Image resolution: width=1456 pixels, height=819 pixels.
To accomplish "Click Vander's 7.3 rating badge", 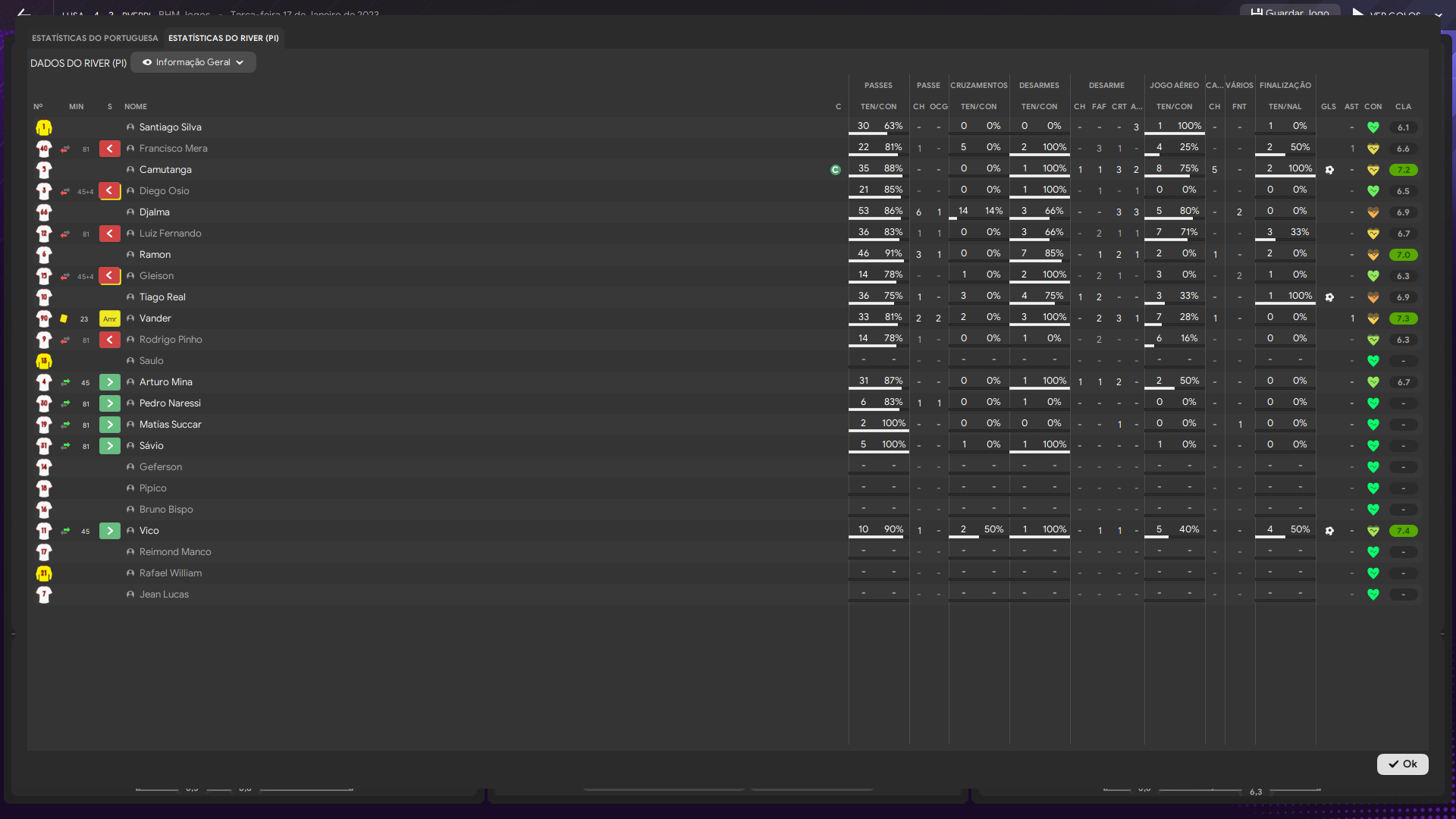I will (1404, 318).
